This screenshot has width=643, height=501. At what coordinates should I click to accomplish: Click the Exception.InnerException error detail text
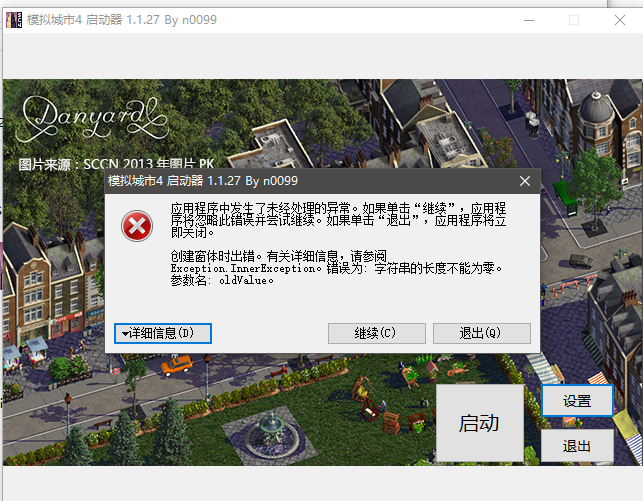pyautogui.click(x=335, y=268)
